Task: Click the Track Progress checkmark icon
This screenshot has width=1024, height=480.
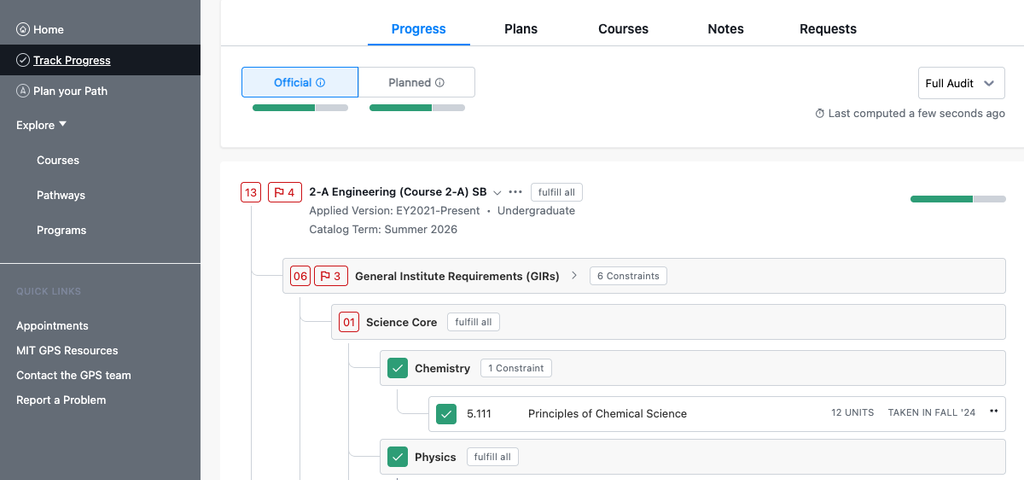Action: coord(23,60)
